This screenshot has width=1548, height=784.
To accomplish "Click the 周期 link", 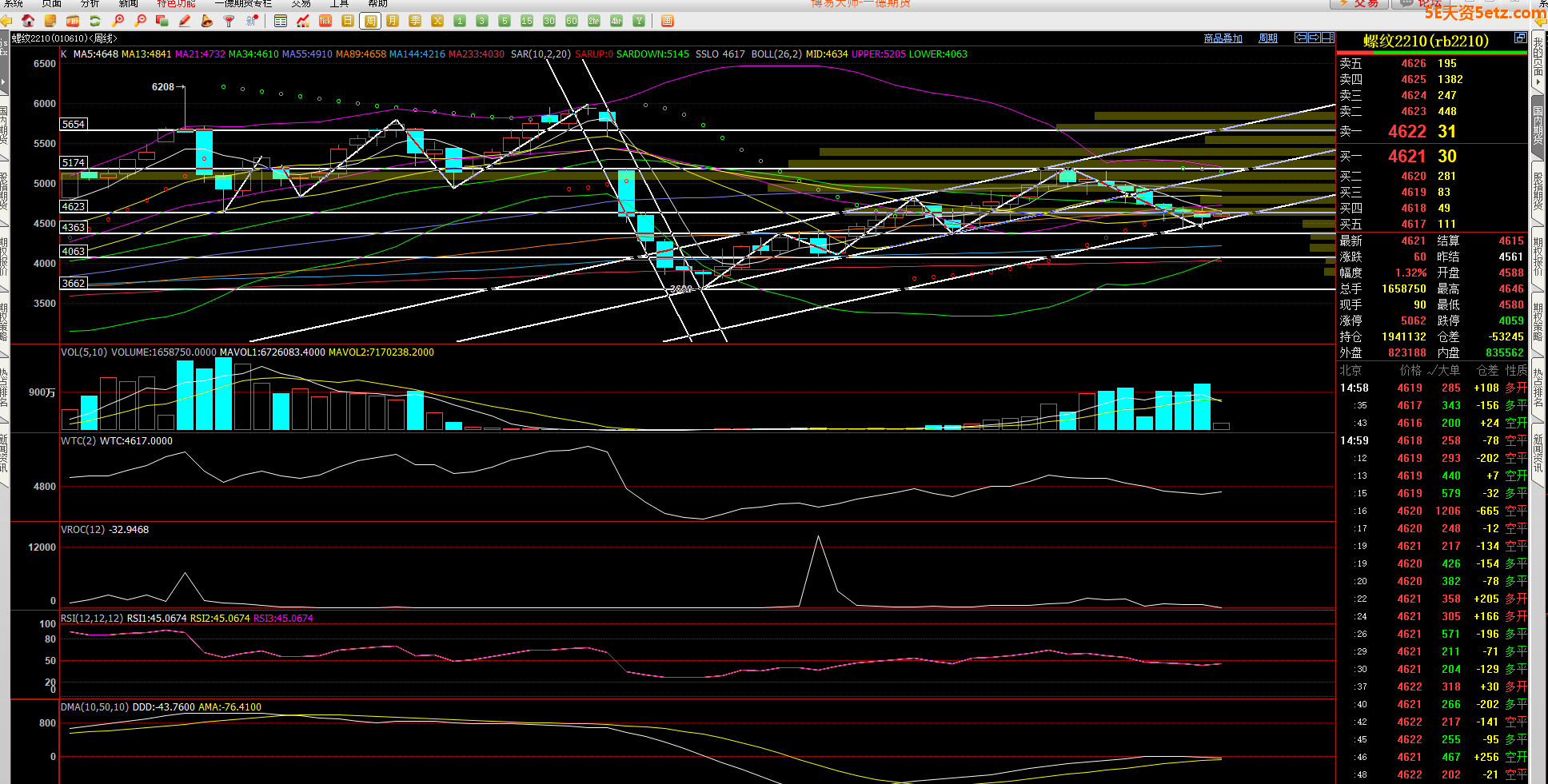I will [x=1268, y=38].
